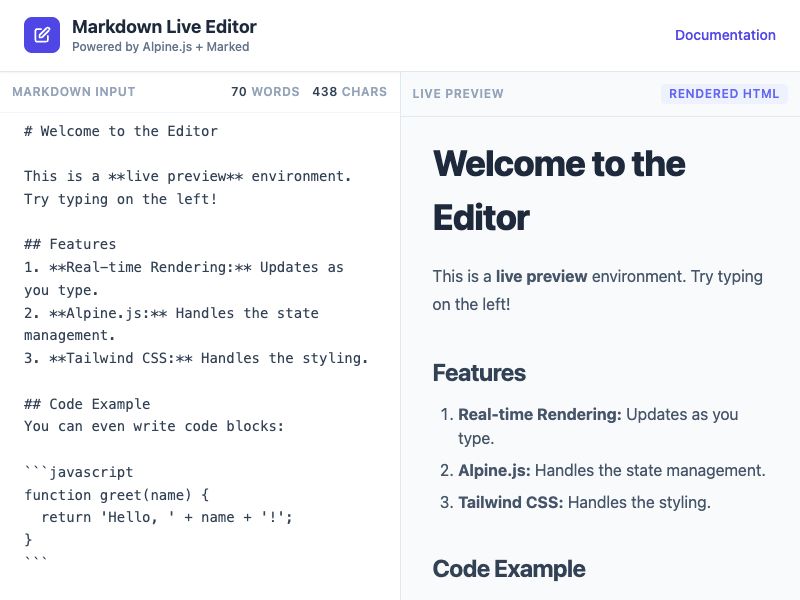Click the heading line starting with # Welcome
Screen dimensions: 800x600
120,131
